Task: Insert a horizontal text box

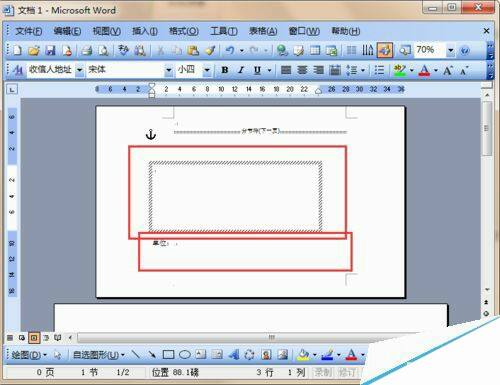Action: (x=201, y=354)
